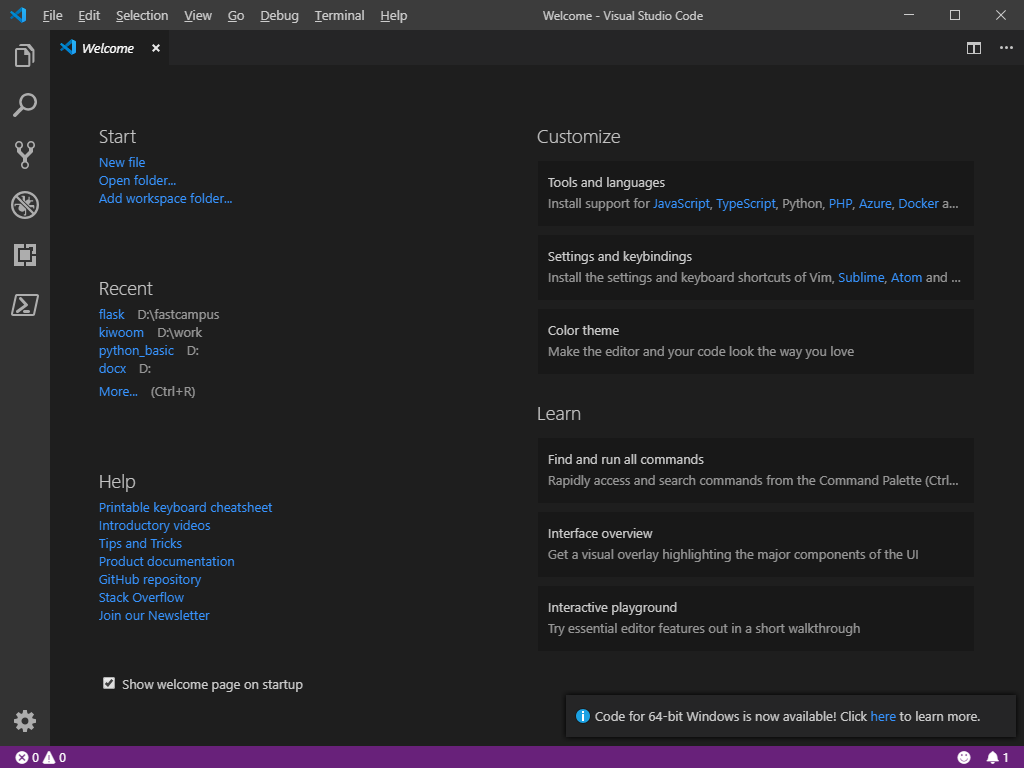Open the Selection menu
The width and height of the screenshot is (1024, 768).
pos(142,15)
